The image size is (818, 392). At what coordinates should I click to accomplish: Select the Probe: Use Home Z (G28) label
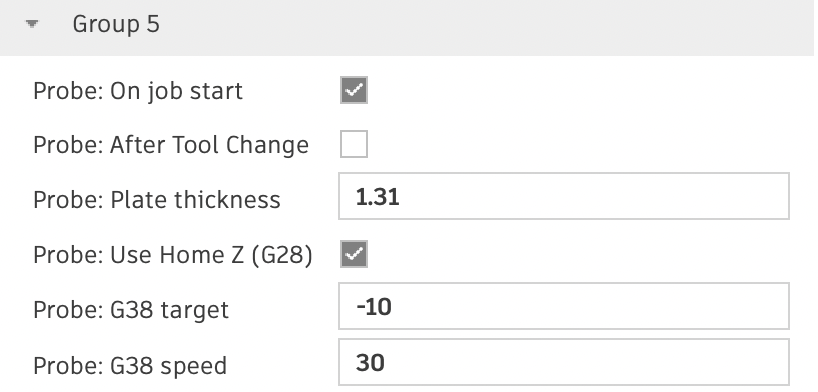coord(173,255)
